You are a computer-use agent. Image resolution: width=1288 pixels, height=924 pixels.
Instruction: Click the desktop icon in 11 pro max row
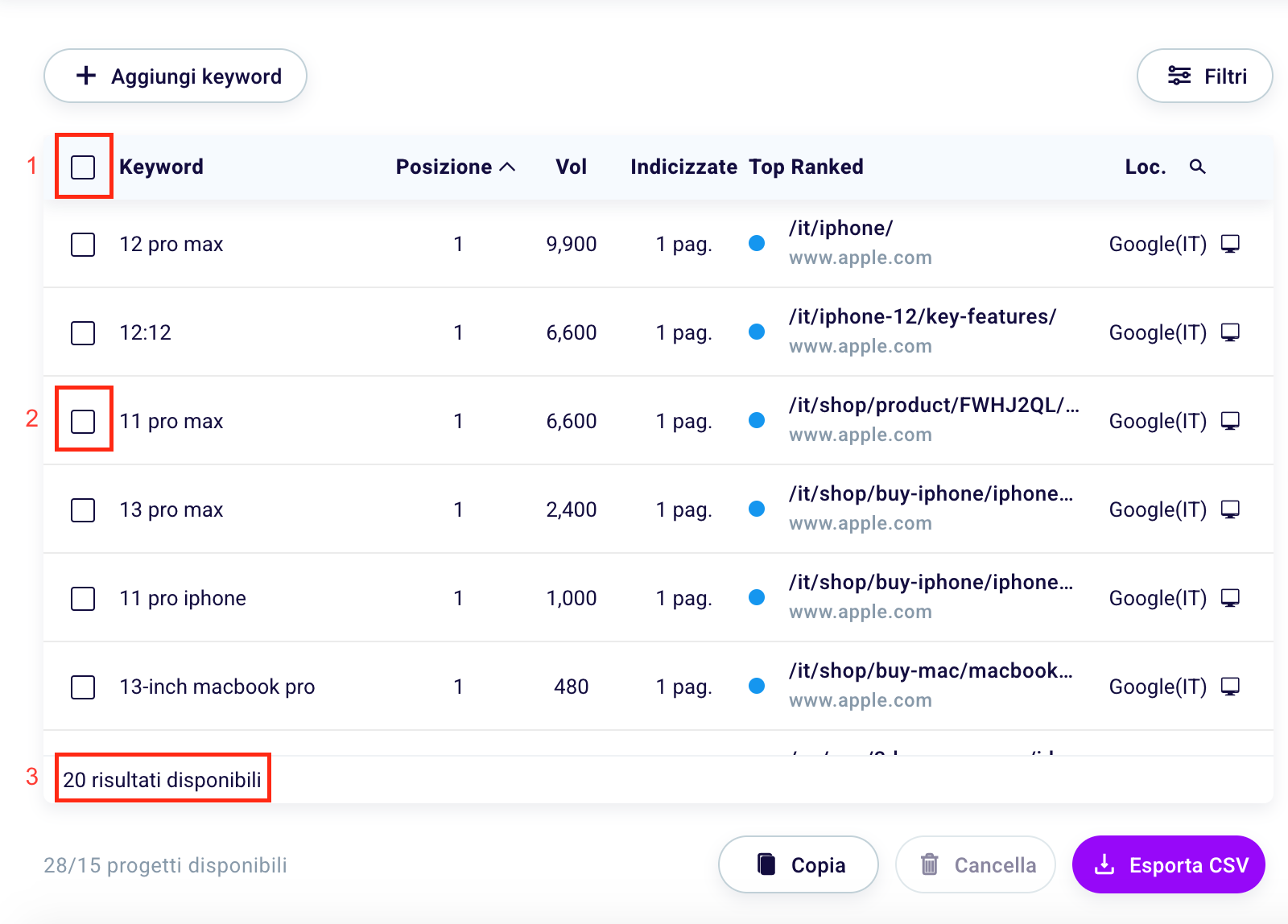click(x=1229, y=421)
